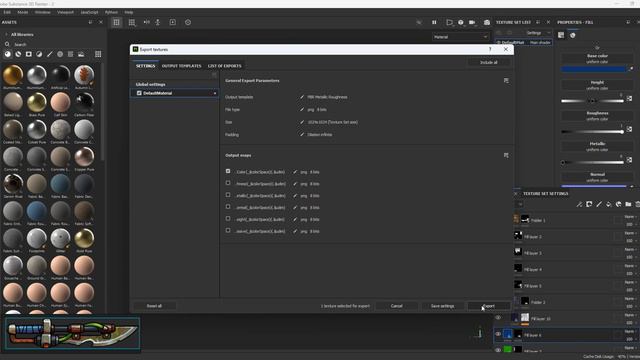Enable the Metallic output map checkbox
Viewport: 640px width, 360px height.
click(x=228, y=195)
